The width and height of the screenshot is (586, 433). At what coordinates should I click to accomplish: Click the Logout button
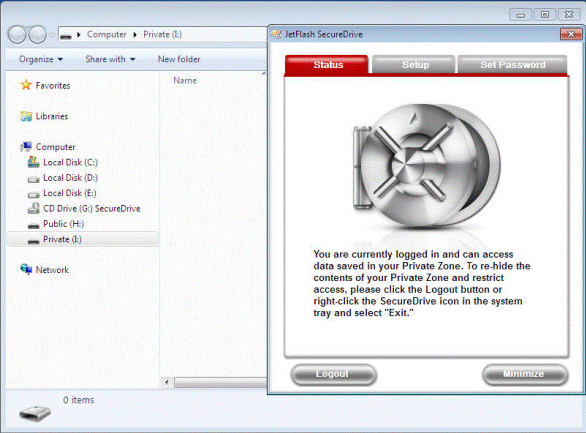click(333, 374)
